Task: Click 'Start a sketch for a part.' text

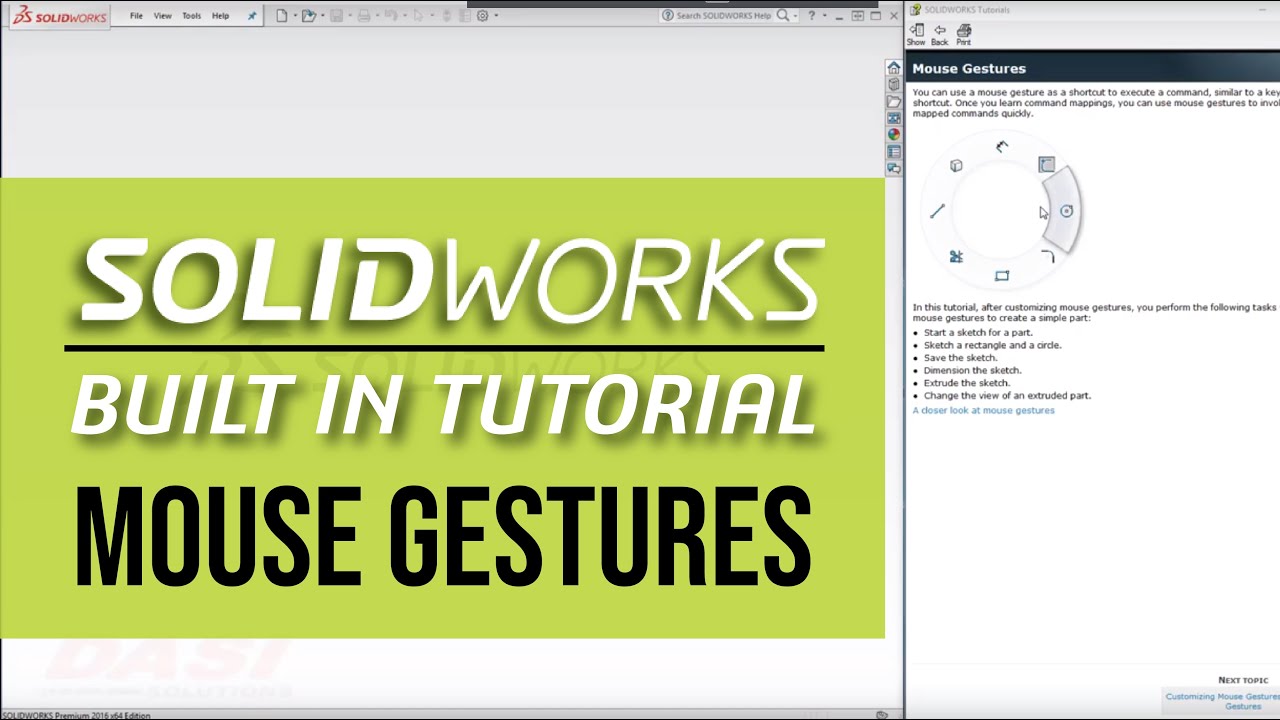Action: [x=978, y=332]
